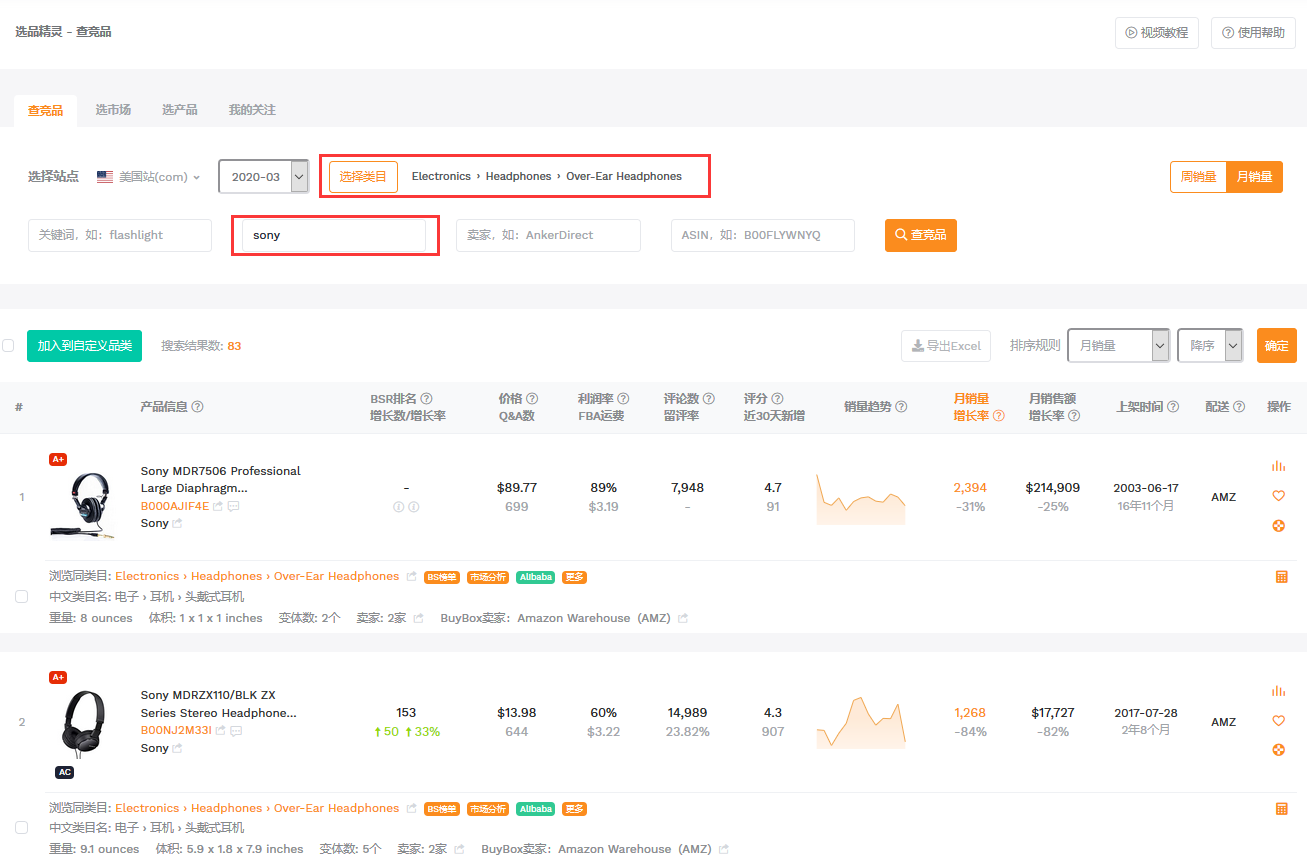Favorite the Sony MDRZX110/BLK with the heart icon

click(x=1278, y=721)
